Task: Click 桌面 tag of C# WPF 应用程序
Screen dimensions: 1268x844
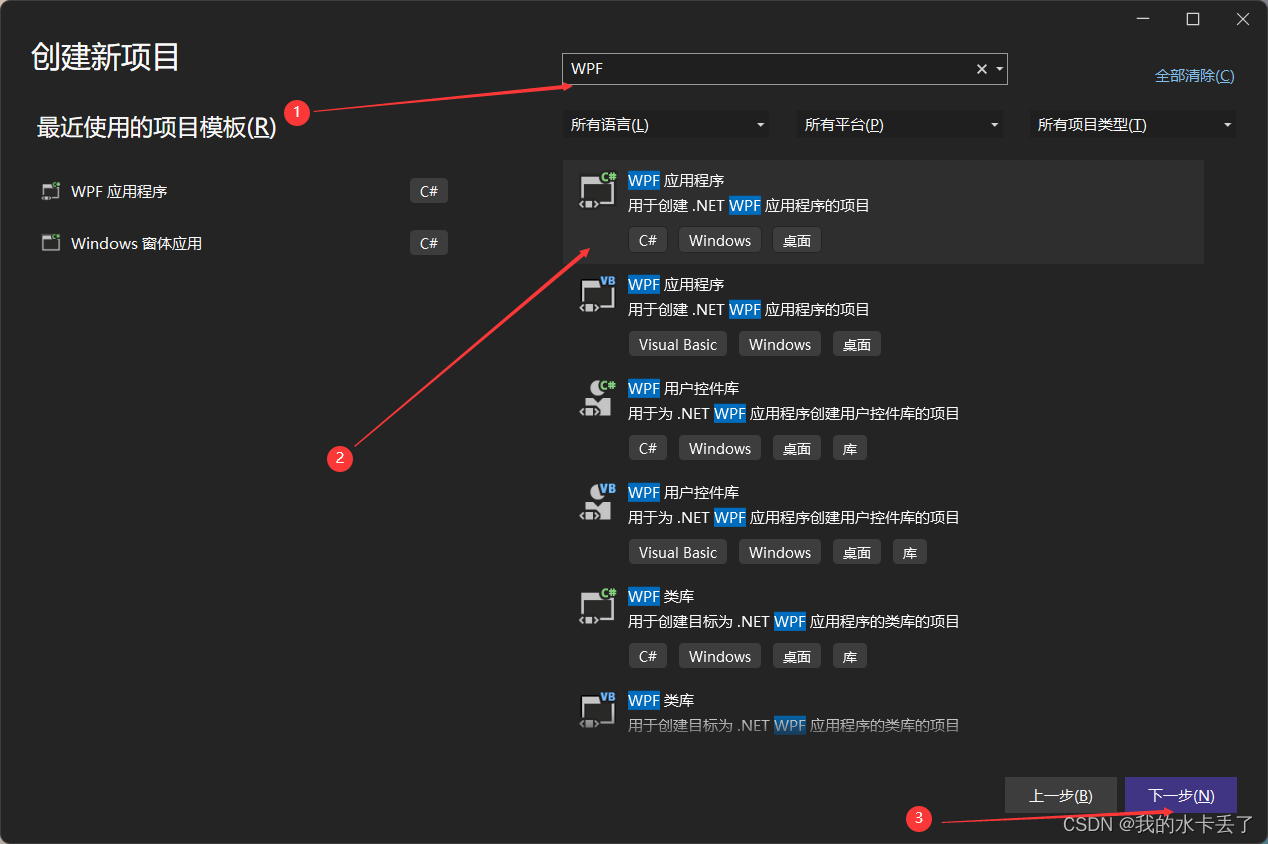Action: [x=797, y=240]
